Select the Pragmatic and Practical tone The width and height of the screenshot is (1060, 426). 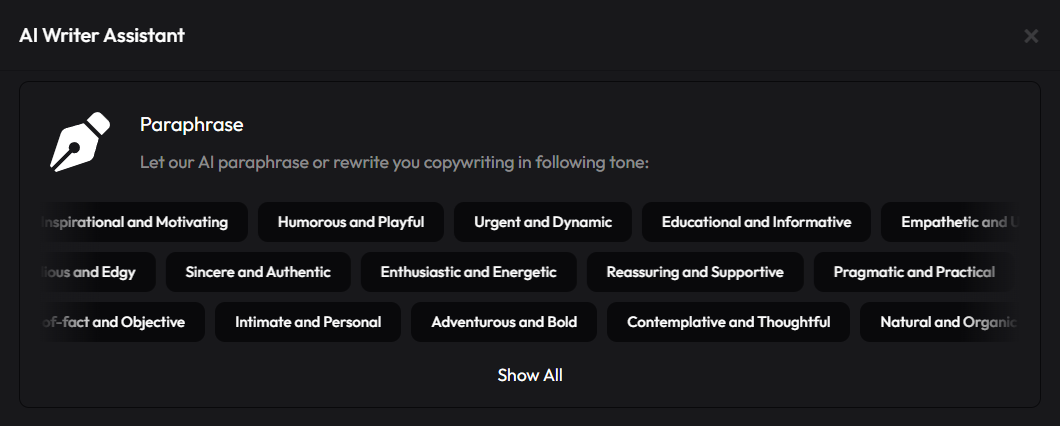914,272
